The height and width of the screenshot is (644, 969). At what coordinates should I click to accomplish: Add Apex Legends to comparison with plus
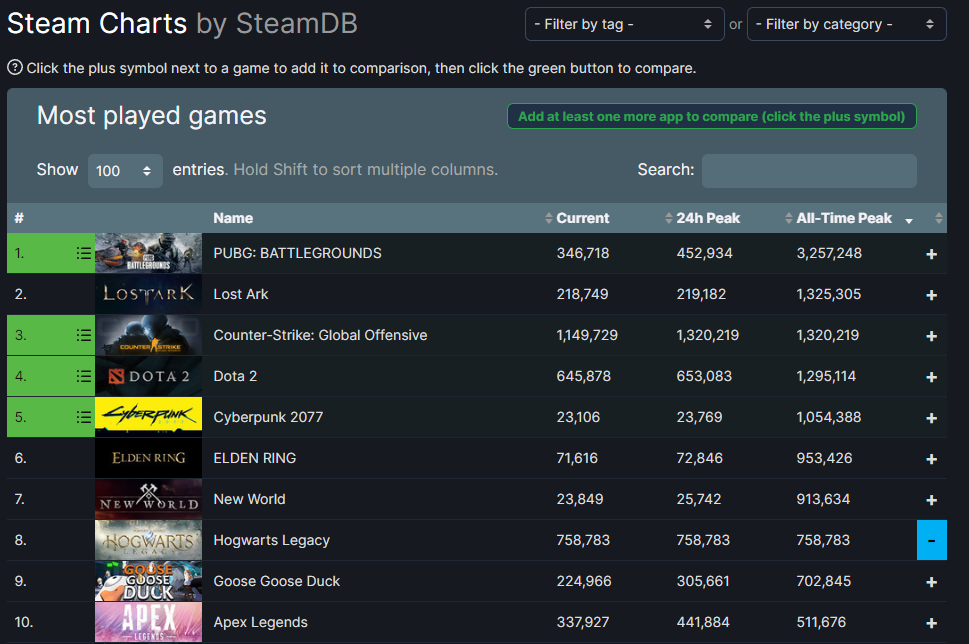pos(931,623)
